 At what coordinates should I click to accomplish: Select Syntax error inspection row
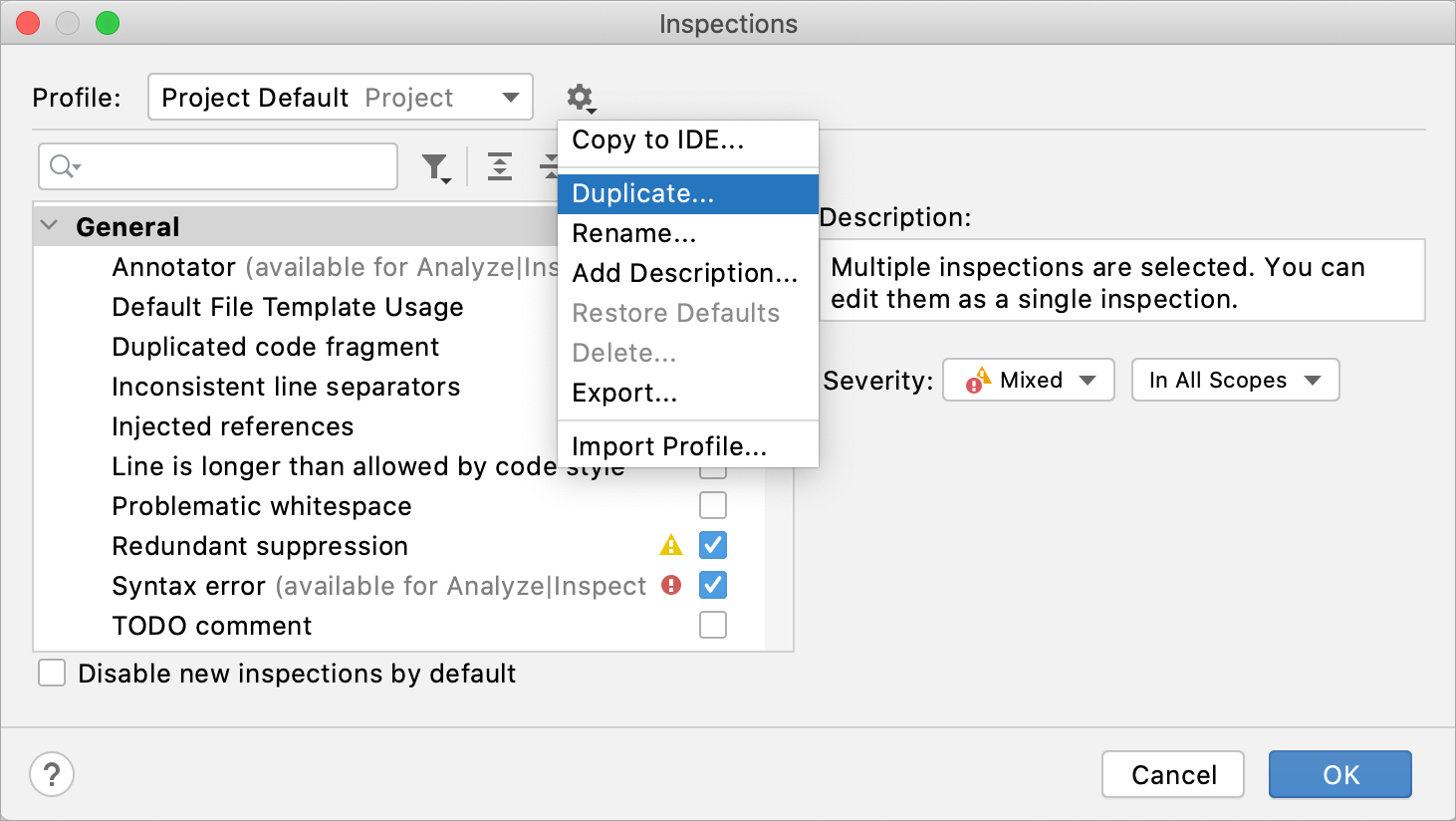point(398,586)
